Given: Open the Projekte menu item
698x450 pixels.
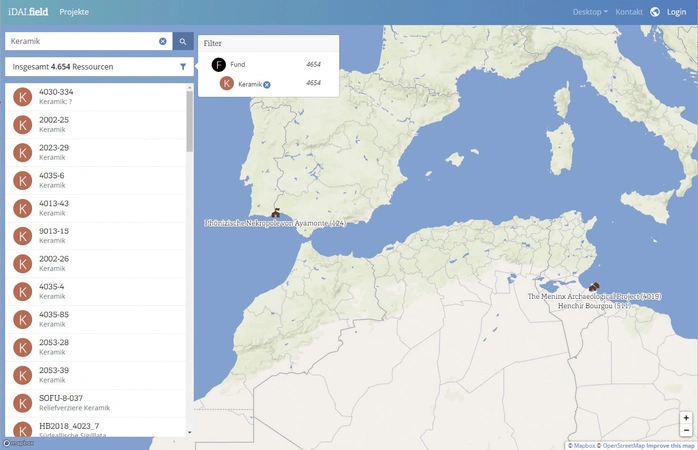Looking at the screenshot, I should (74, 12).
